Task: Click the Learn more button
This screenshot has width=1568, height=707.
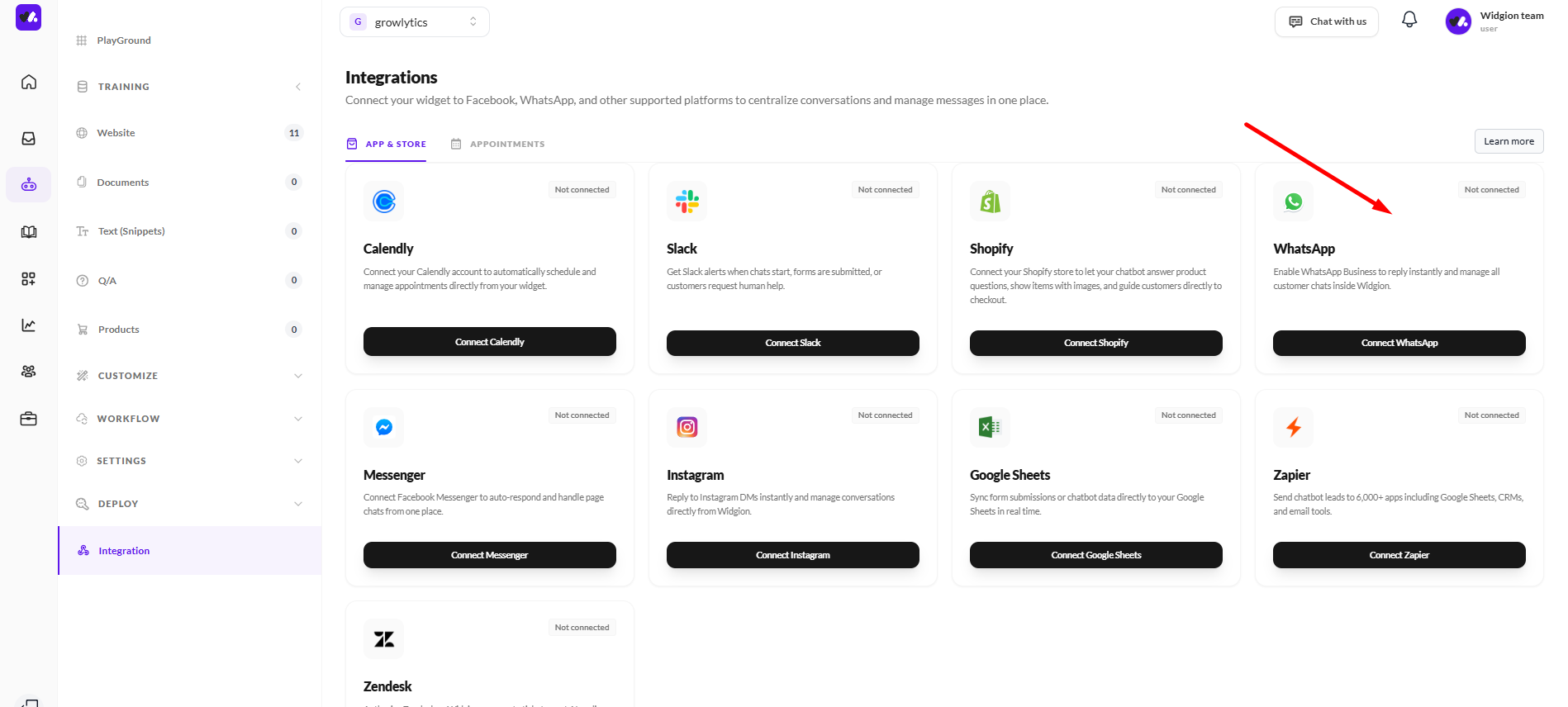Action: [x=1509, y=141]
